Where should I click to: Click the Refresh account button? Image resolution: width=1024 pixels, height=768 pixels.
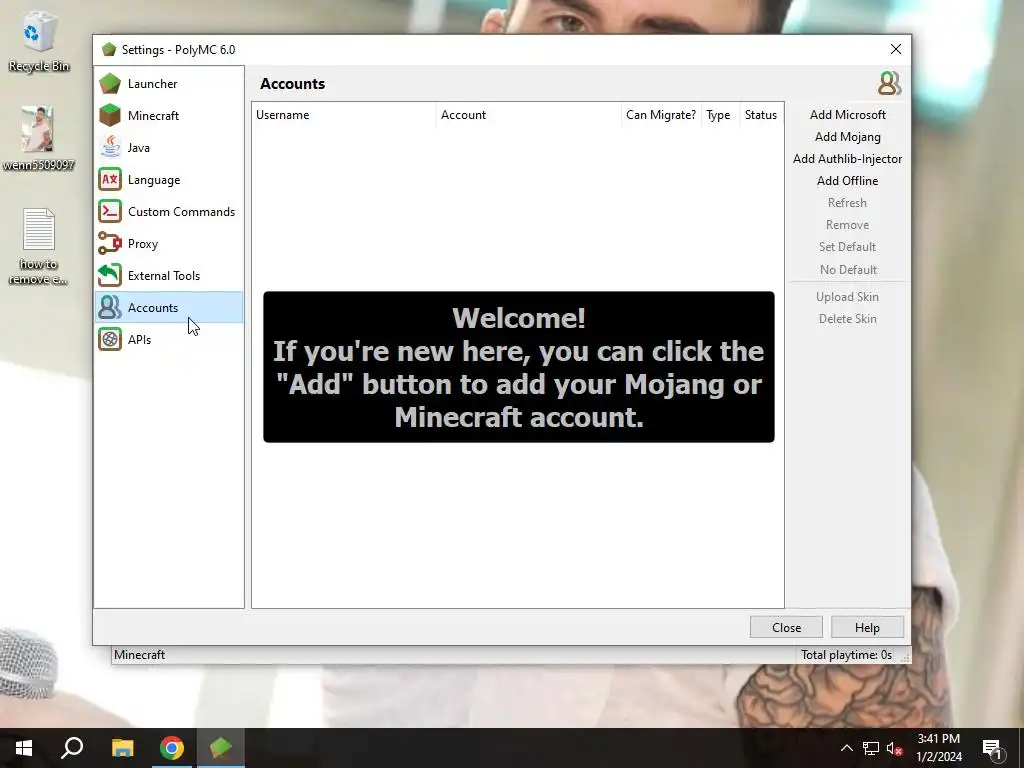coord(848,203)
